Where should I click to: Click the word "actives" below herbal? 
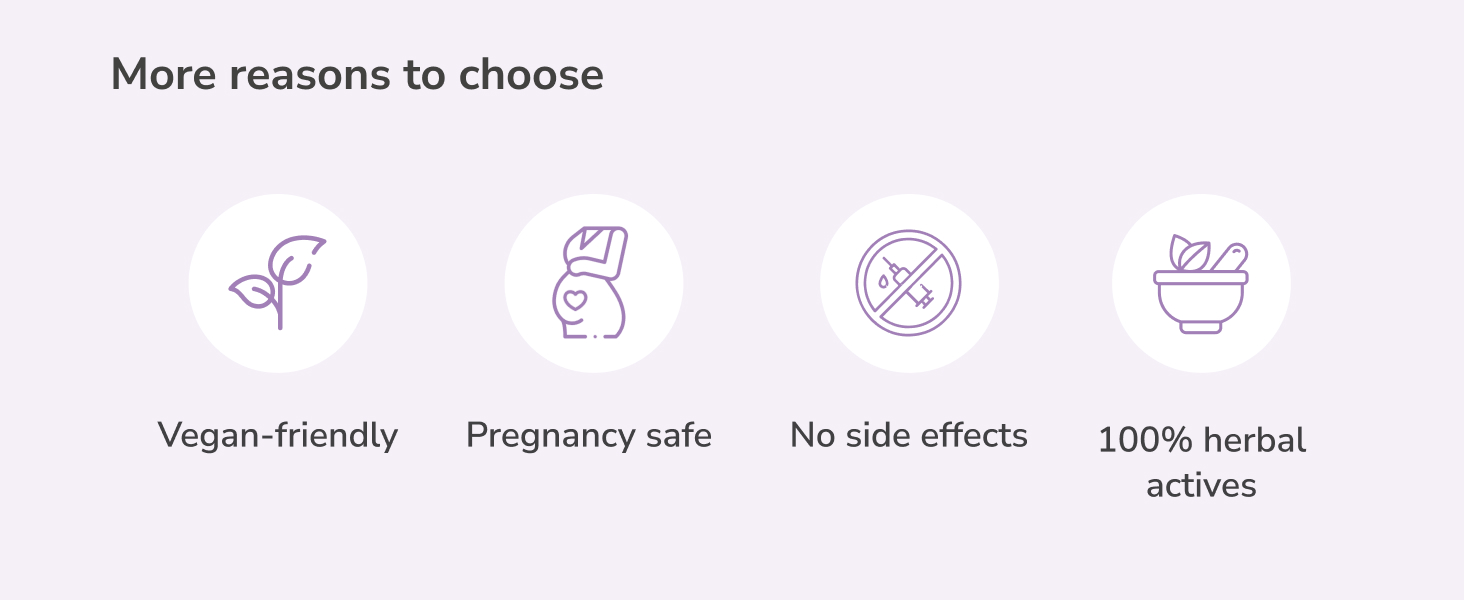point(1201,485)
